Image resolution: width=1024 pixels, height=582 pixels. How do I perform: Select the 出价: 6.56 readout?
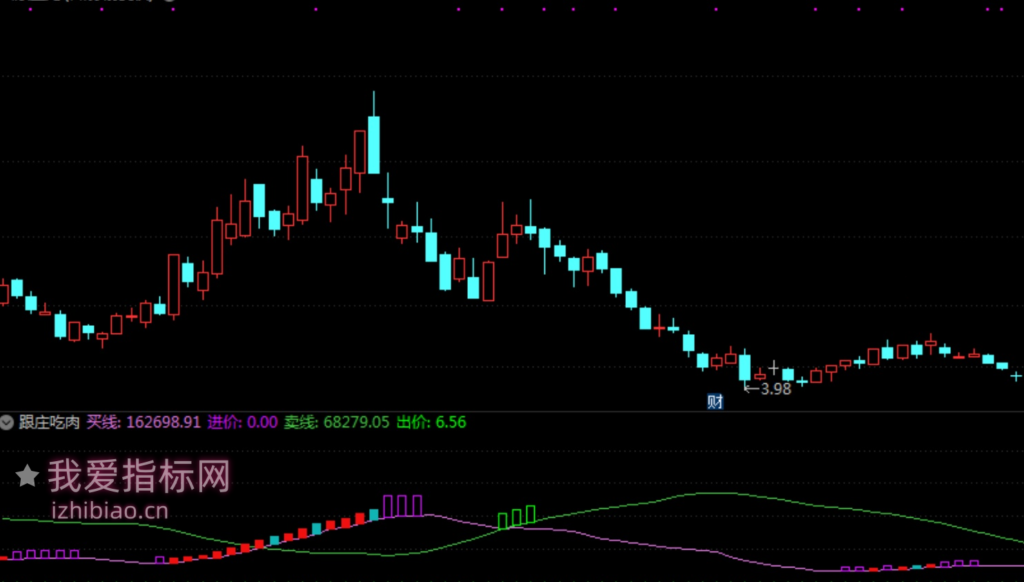(432, 423)
